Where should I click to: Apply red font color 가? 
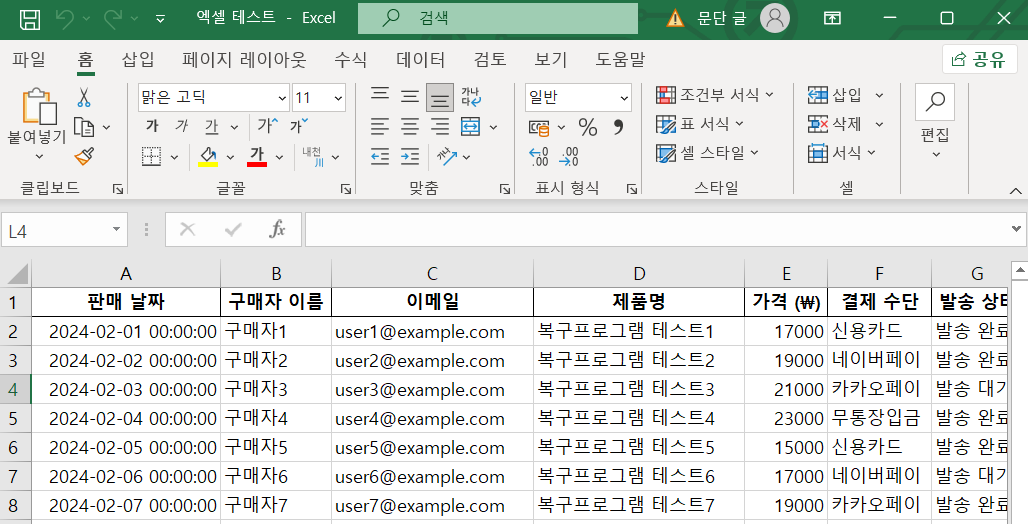(x=257, y=157)
